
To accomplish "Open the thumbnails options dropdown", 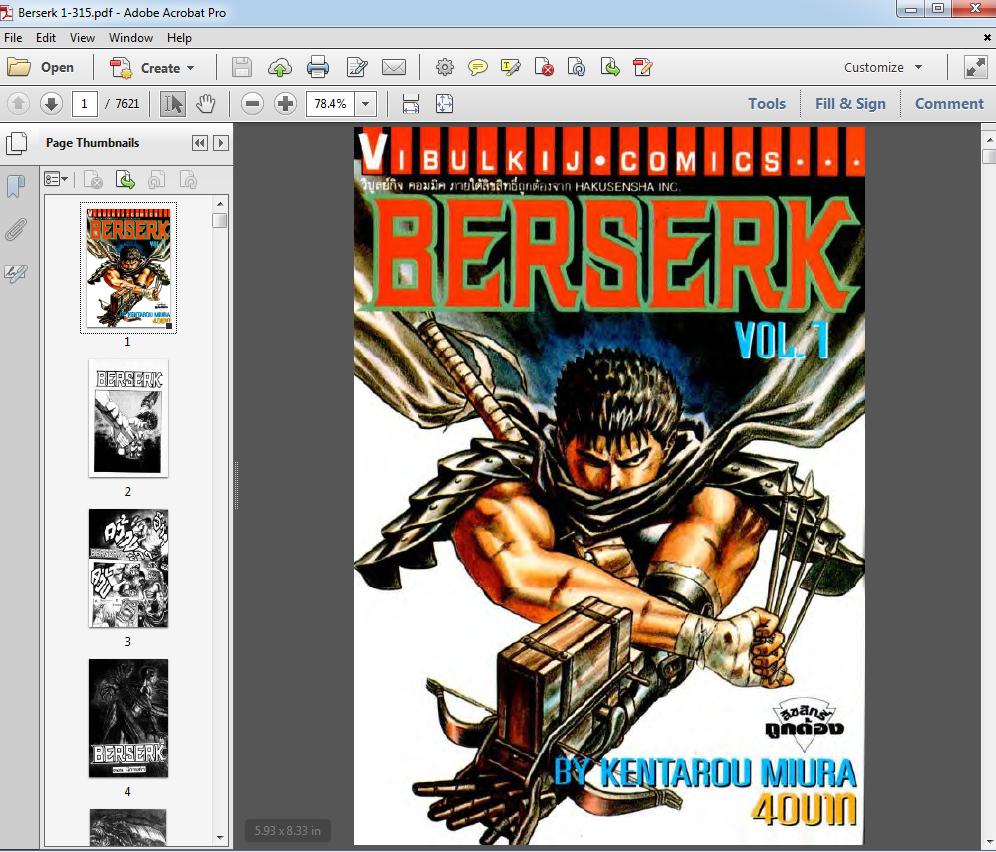I will [x=56, y=180].
